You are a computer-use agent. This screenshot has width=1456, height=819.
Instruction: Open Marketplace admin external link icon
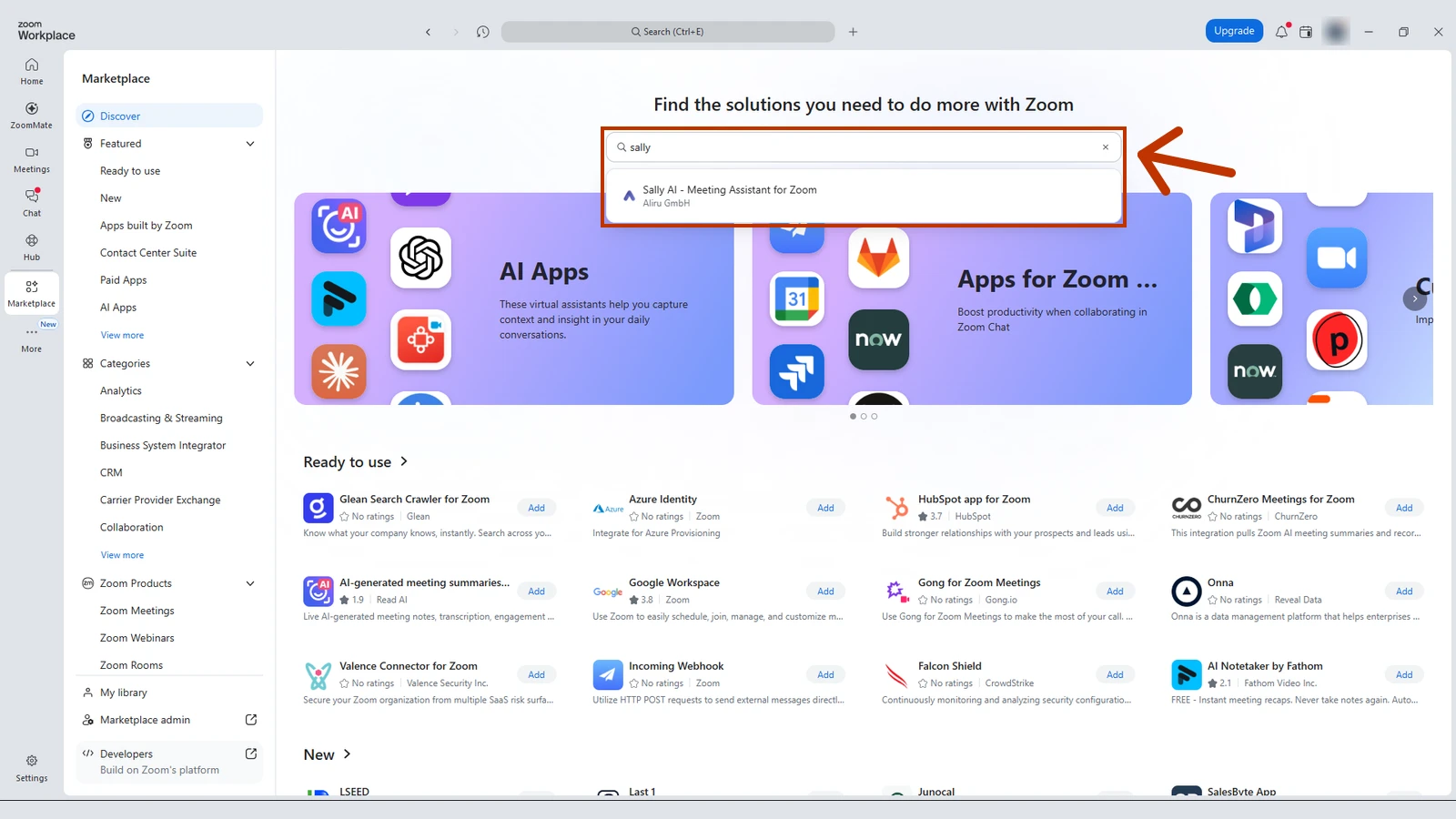[x=251, y=720]
